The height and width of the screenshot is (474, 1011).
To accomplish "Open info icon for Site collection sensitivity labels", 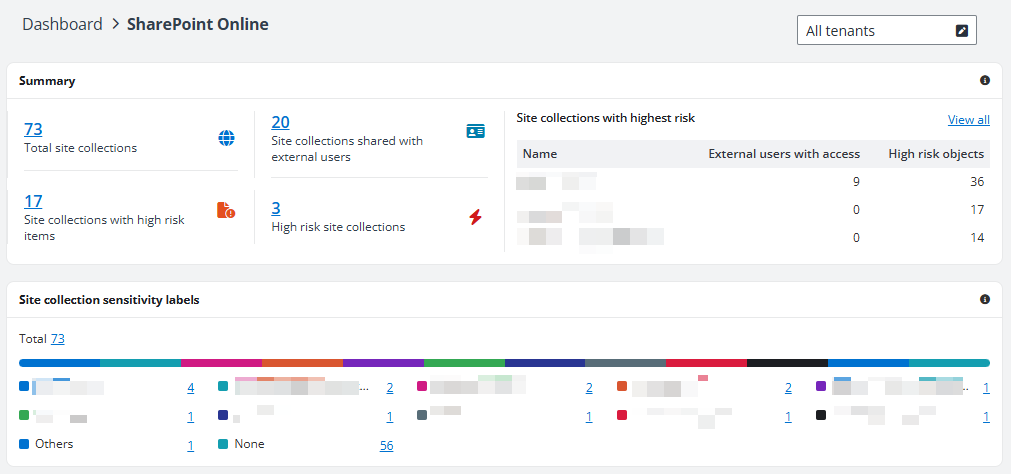I will 985,299.
